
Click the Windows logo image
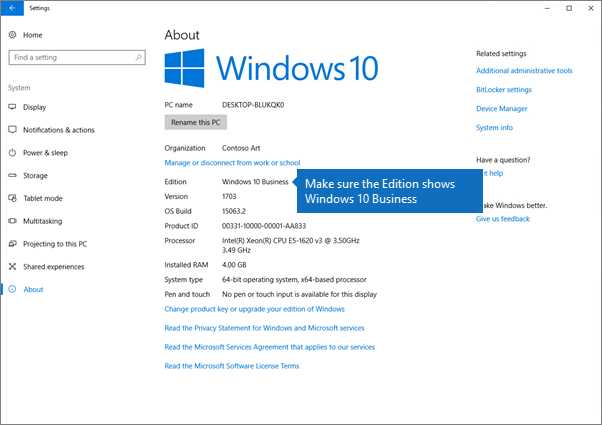coord(184,68)
